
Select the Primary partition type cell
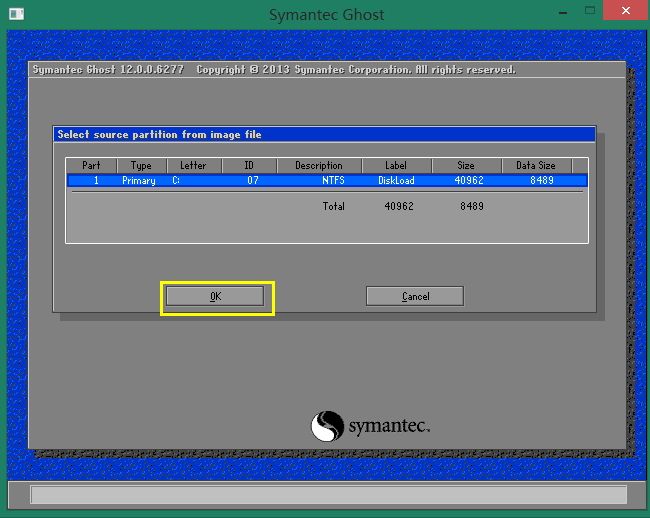[x=139, y=181]
